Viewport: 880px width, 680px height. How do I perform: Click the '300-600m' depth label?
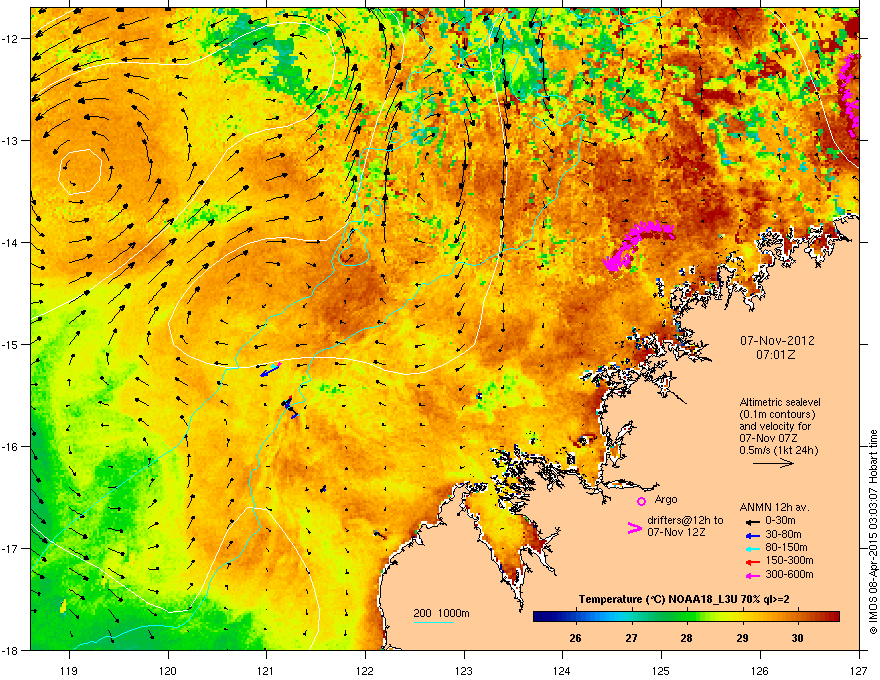point(790,574)
